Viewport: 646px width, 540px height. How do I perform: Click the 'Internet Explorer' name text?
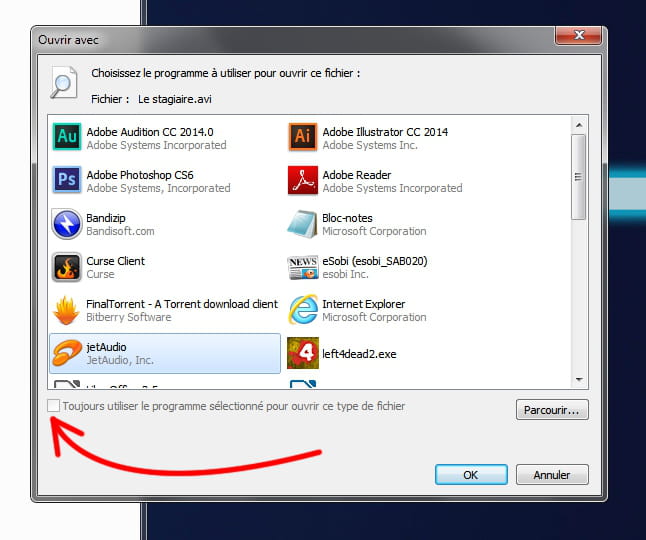(364, 304)
